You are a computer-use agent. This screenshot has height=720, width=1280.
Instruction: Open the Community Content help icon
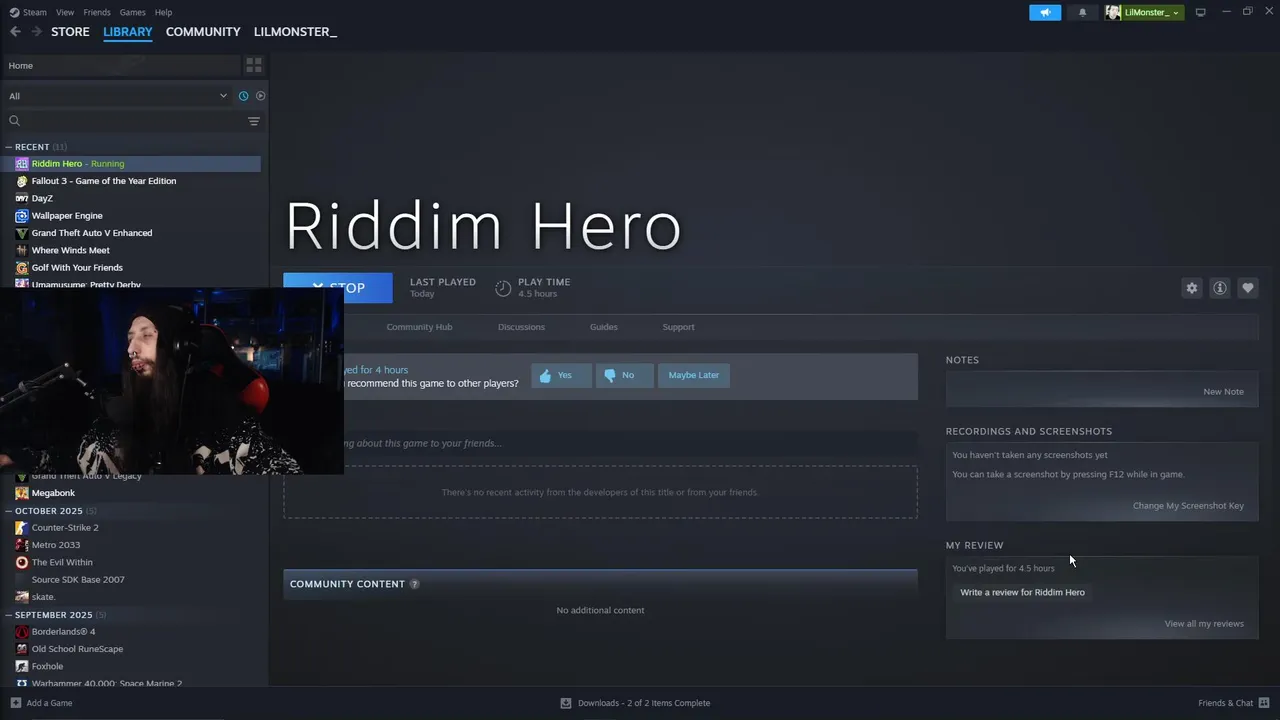[x=414, y=584]
